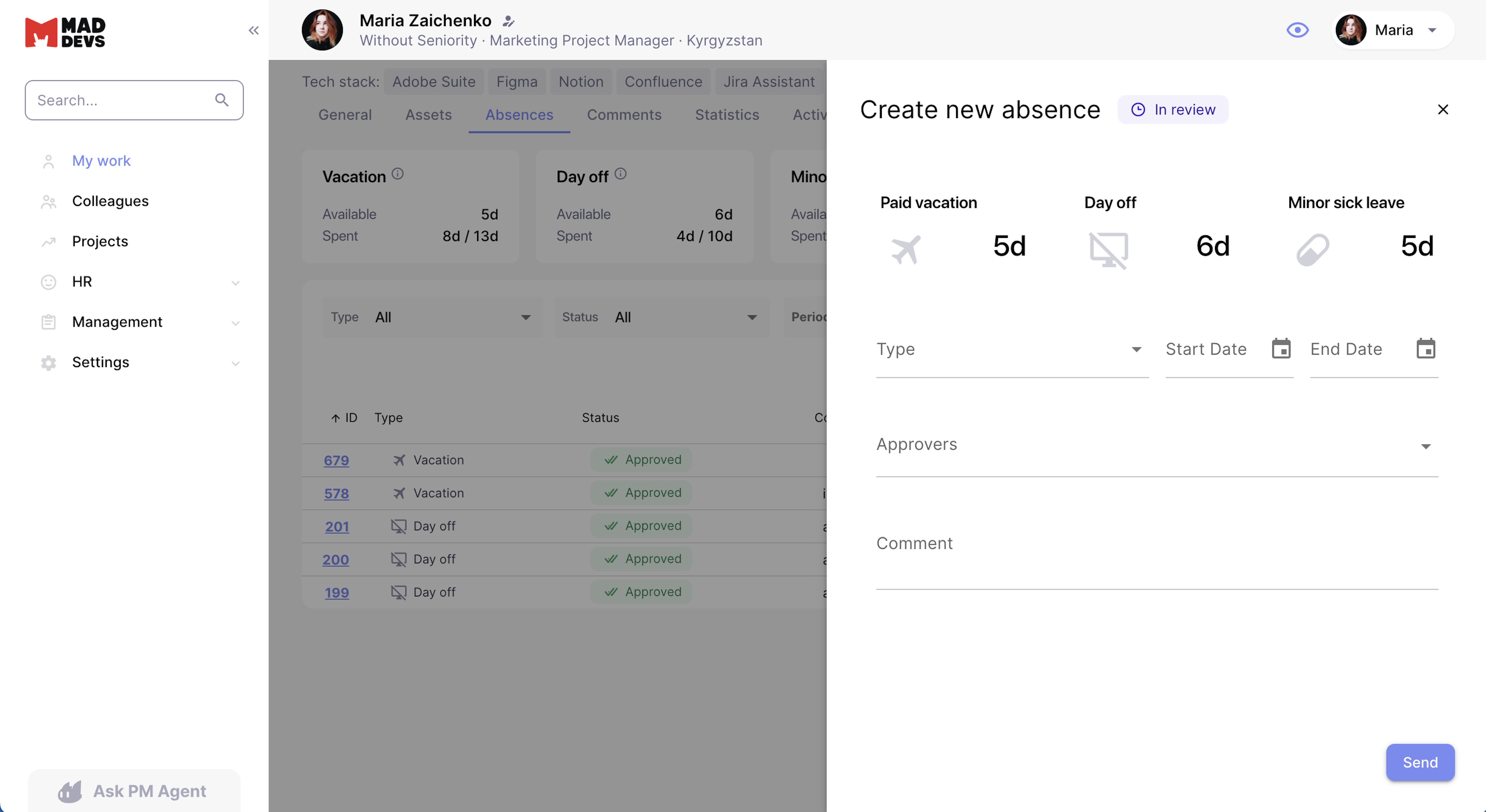Open absence ID 578 link
The width and height of the screenshot is (1486, 812).
(x=336, y=494)
